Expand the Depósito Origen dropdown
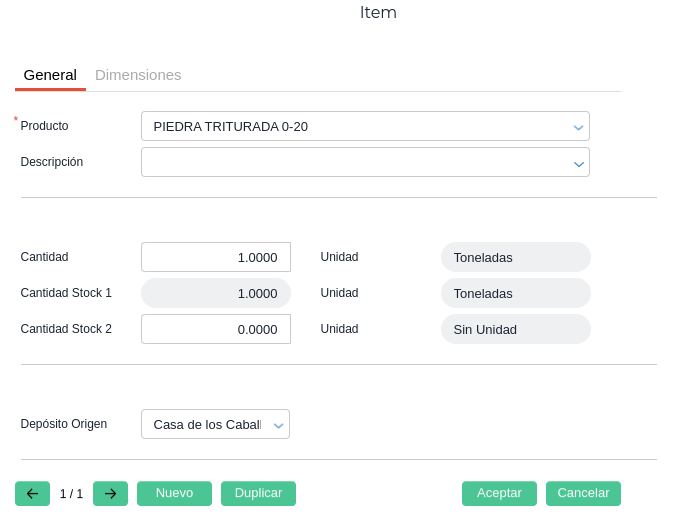Screen dimensions: 677x520 point(279,425)
